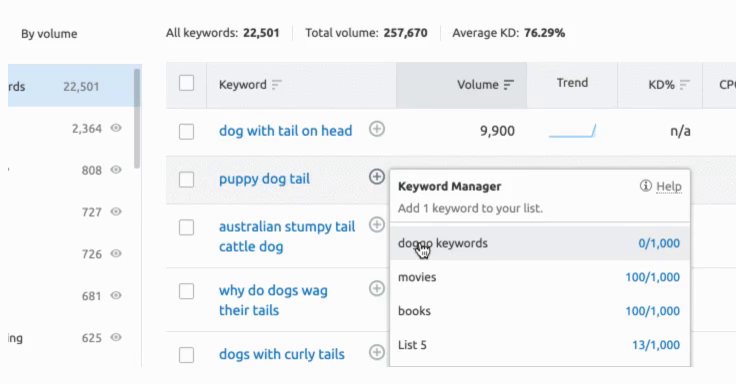Screen dimensions: 736x384
Task: Check the box for 'dog with tail on head'
Action: coord(186,131)
